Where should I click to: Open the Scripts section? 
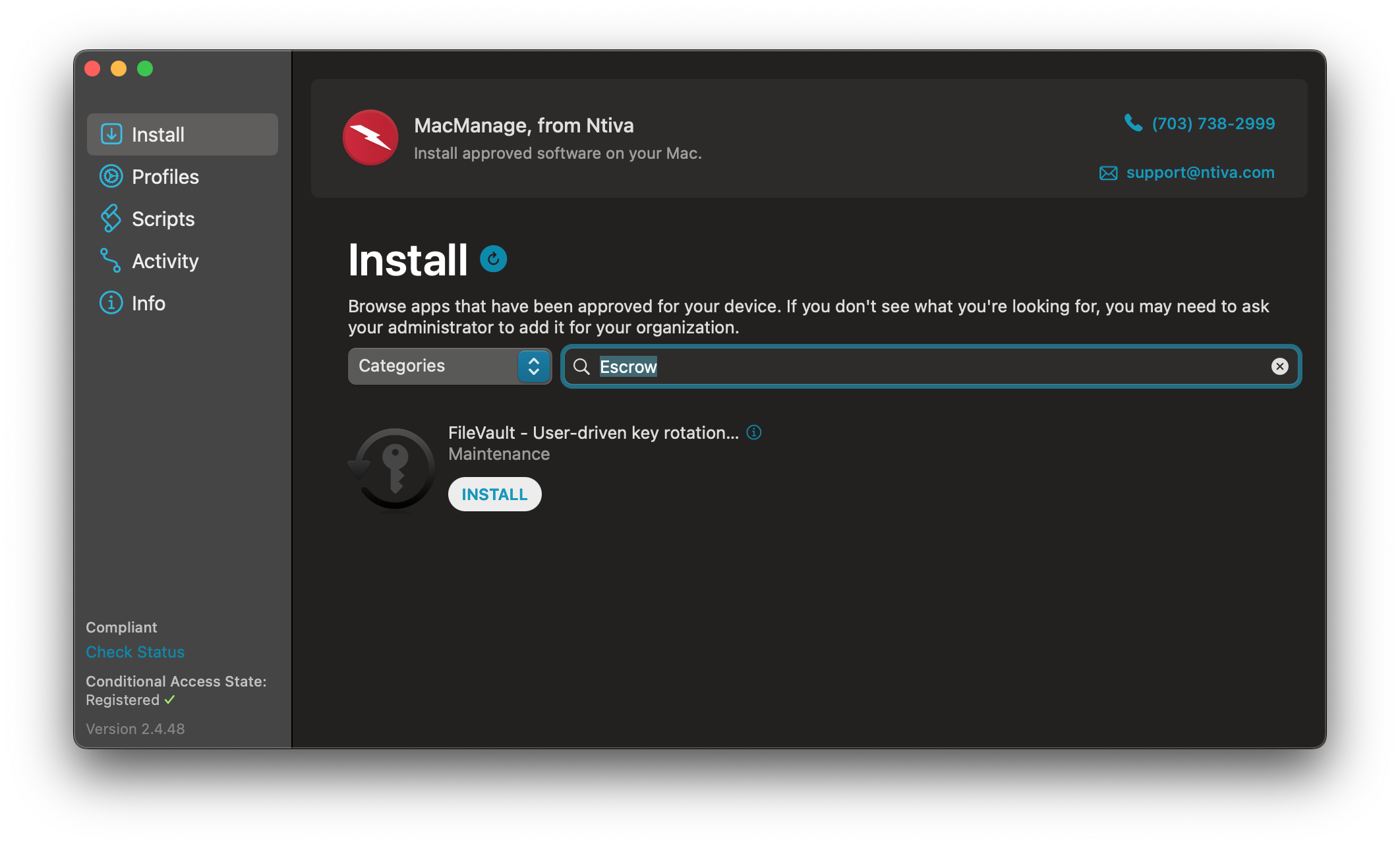[183, 219]
